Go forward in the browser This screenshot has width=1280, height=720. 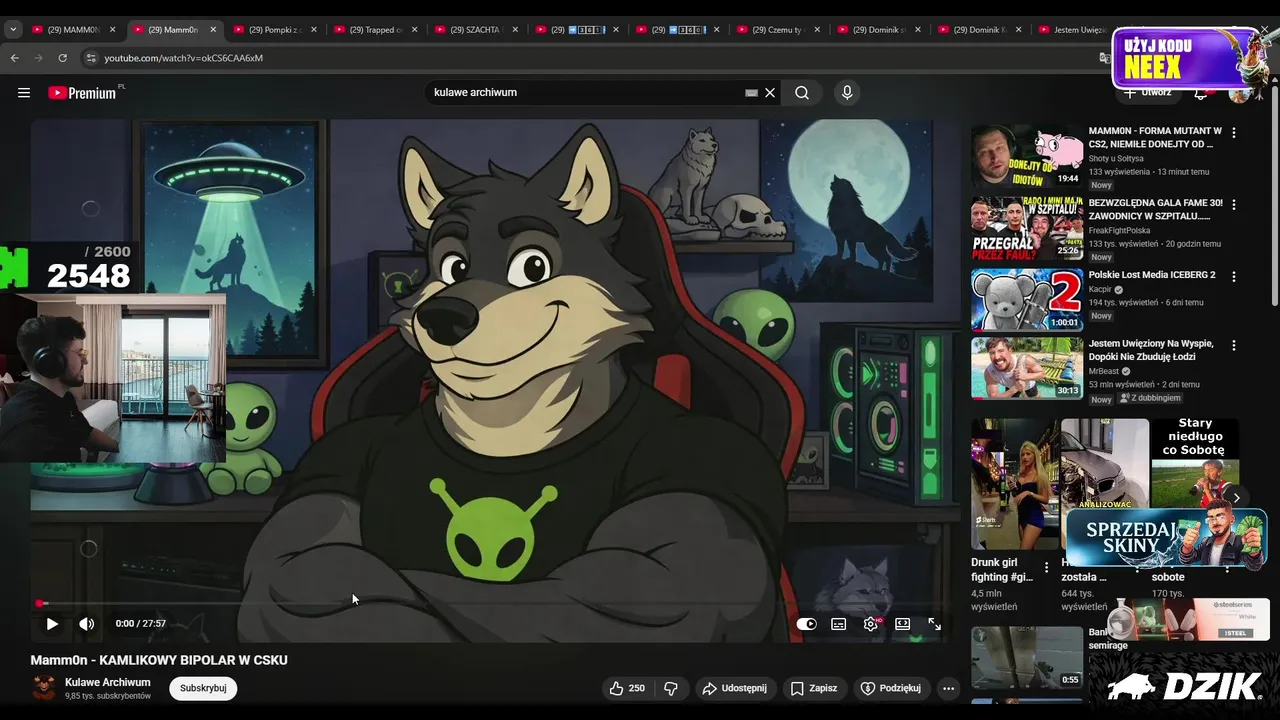tap(39, 58)
